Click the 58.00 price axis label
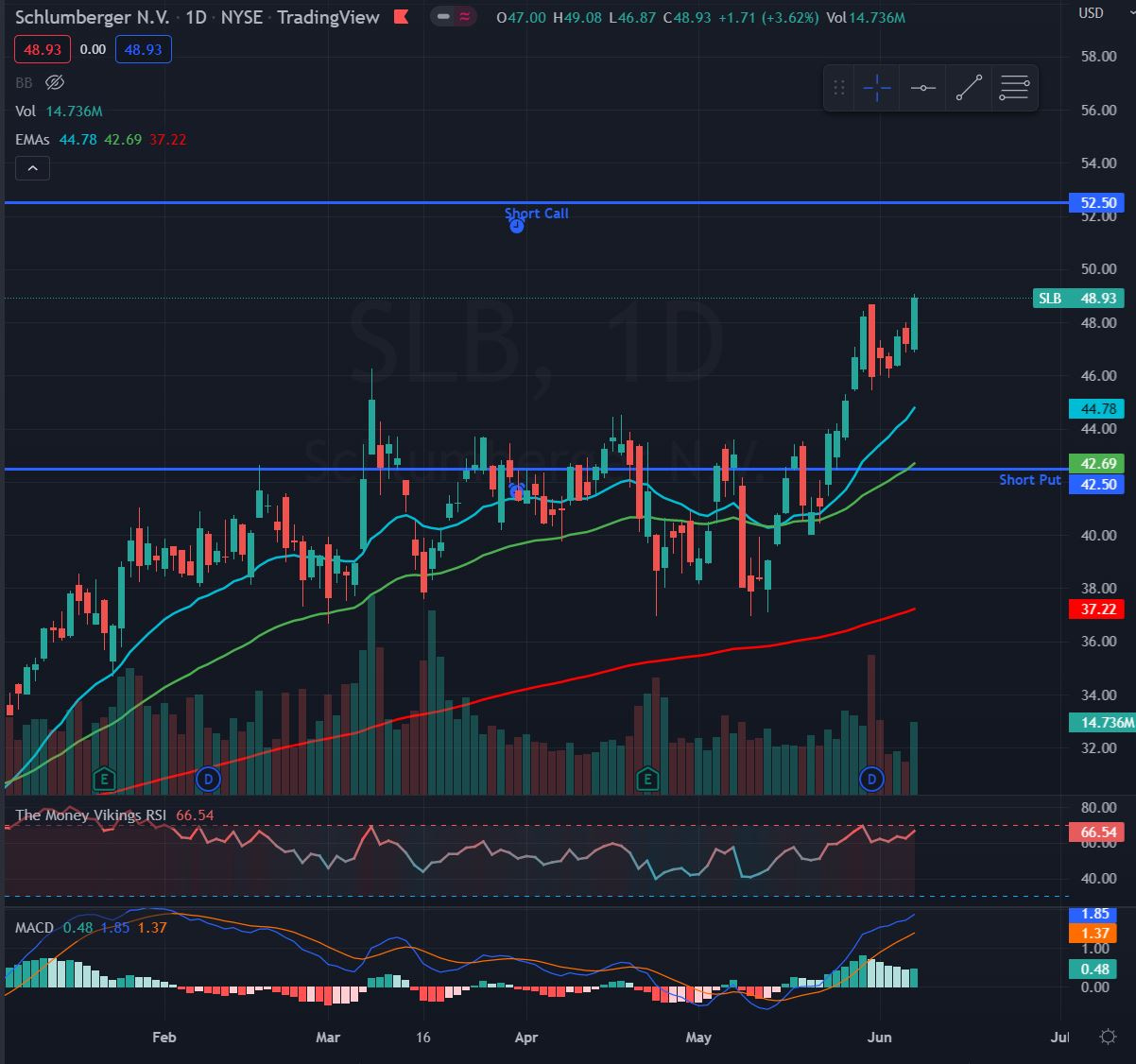Screen dimensions: 1136x1064 (x=1098, y=56)
